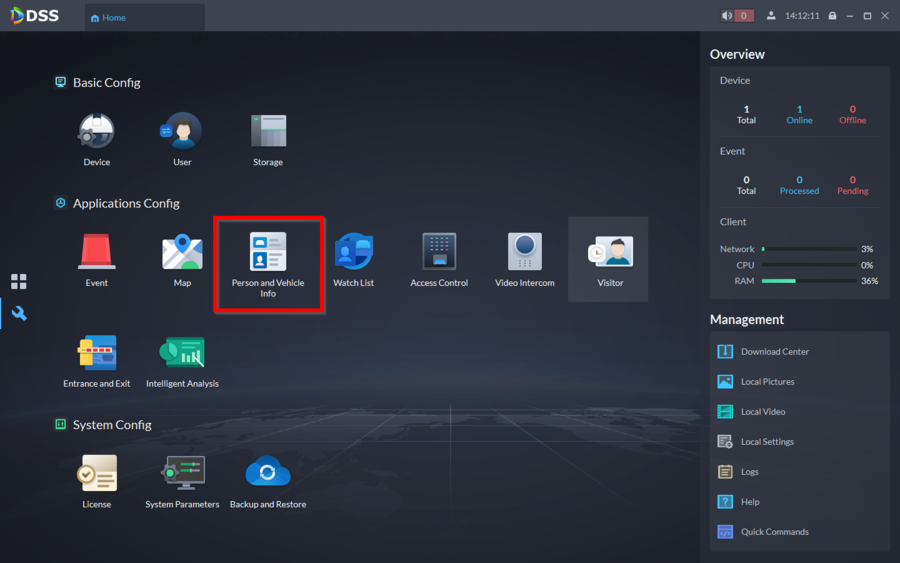Click the DSS logo
Screen dimensions: 900x563
(34, 15)
